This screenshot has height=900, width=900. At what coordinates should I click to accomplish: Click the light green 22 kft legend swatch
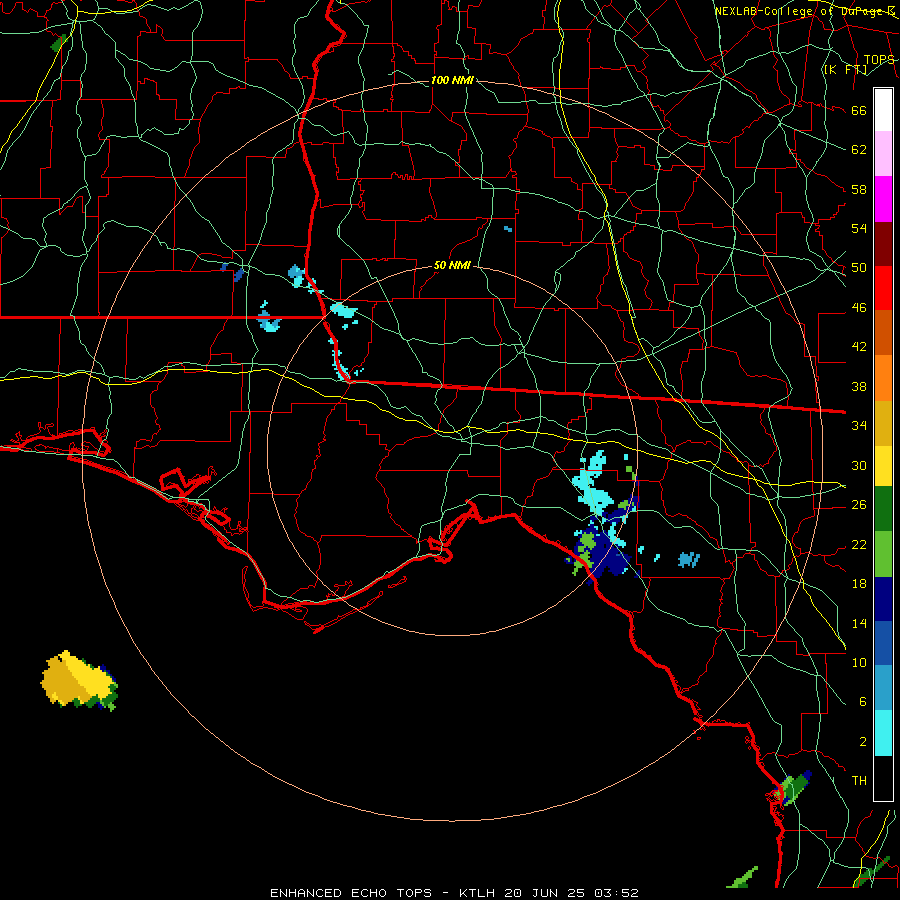point(883,554)
